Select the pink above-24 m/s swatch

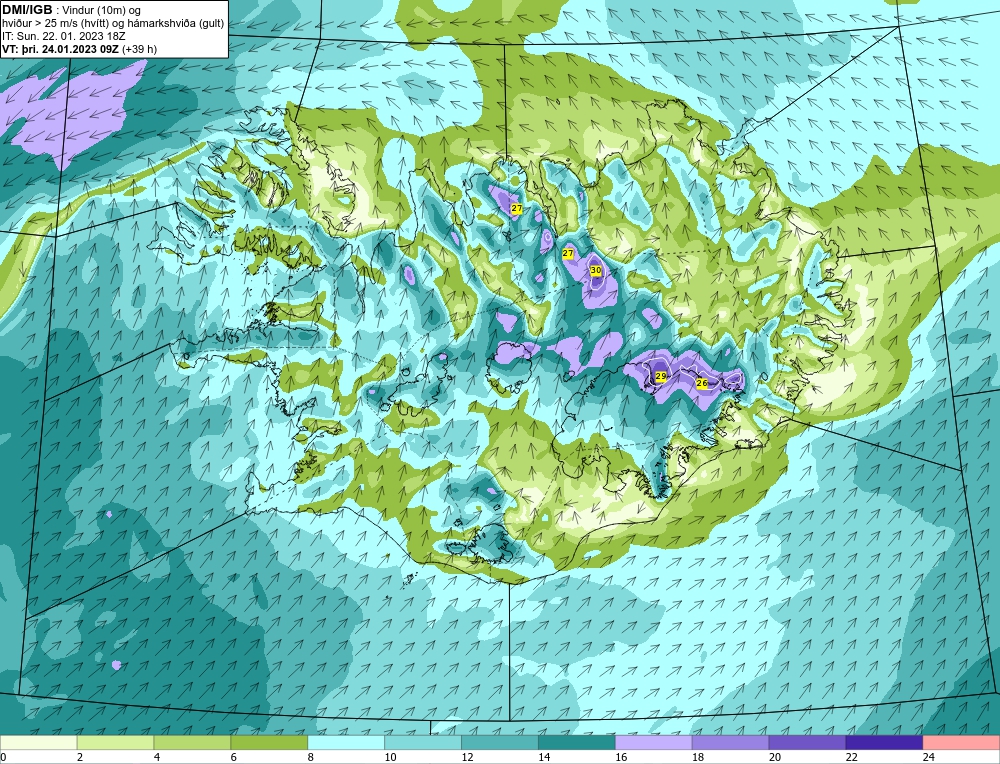click(x=961, y=743)
